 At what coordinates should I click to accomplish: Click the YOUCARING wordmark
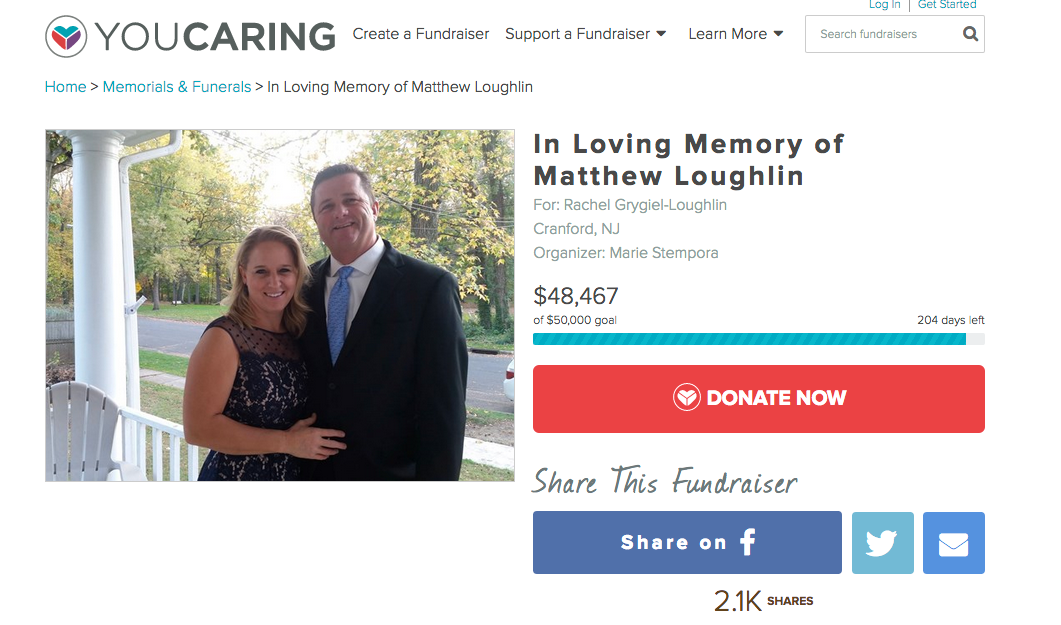(x=215, y=37)
